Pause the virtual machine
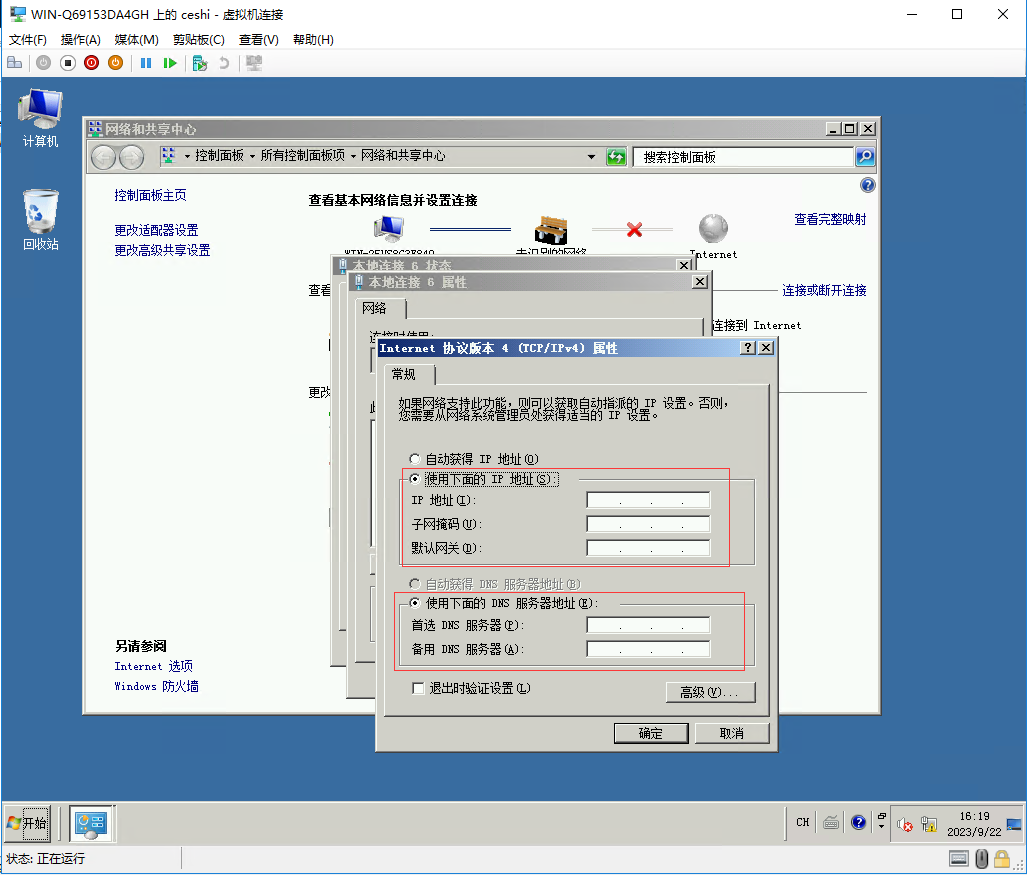Image resolution: width=1027 pixels, height=875 pixels. point(146,63)
